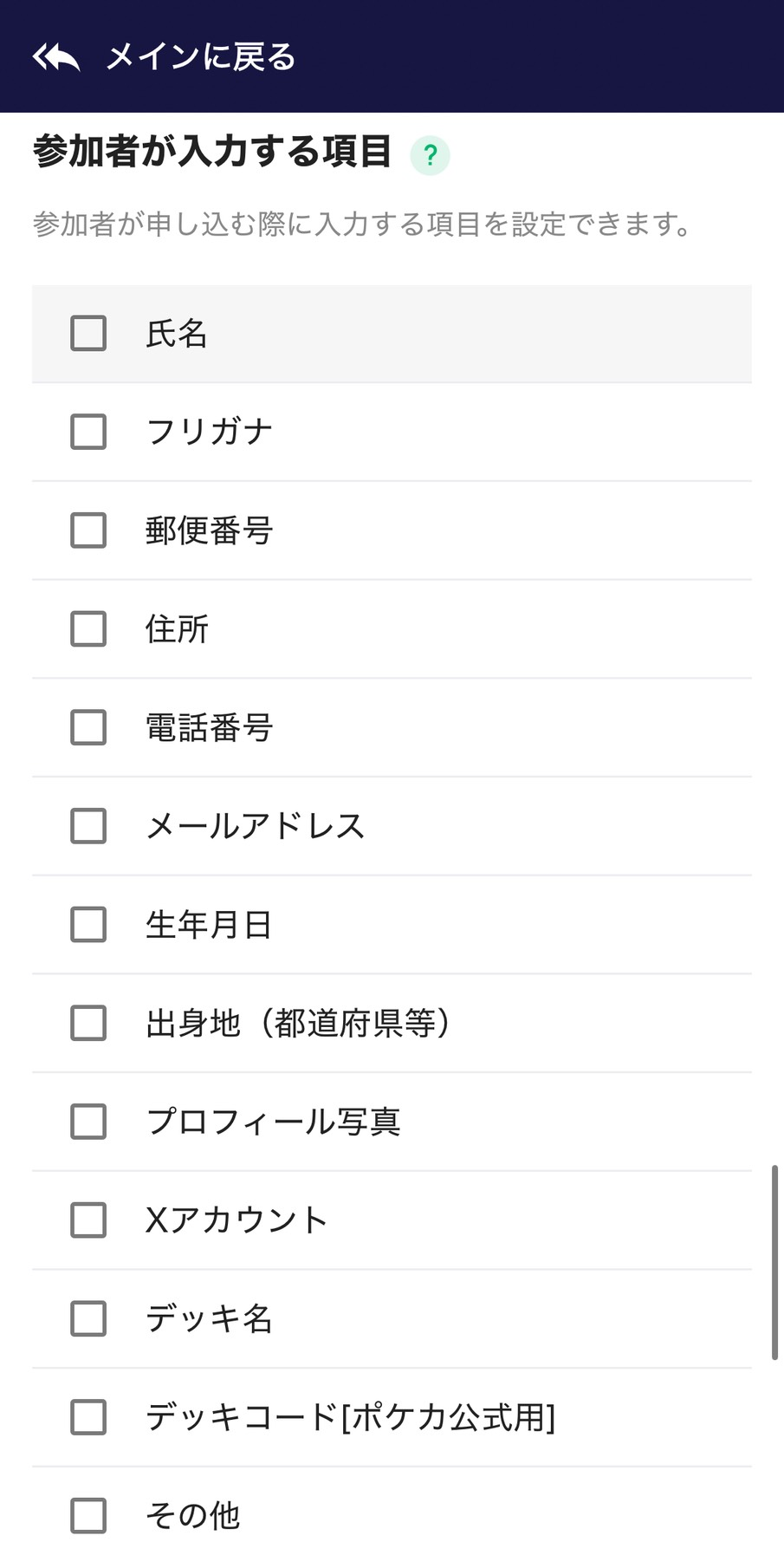Tap the double-arrow back icon
This screenshot has height=1568, width=784.
coord(56,58)
